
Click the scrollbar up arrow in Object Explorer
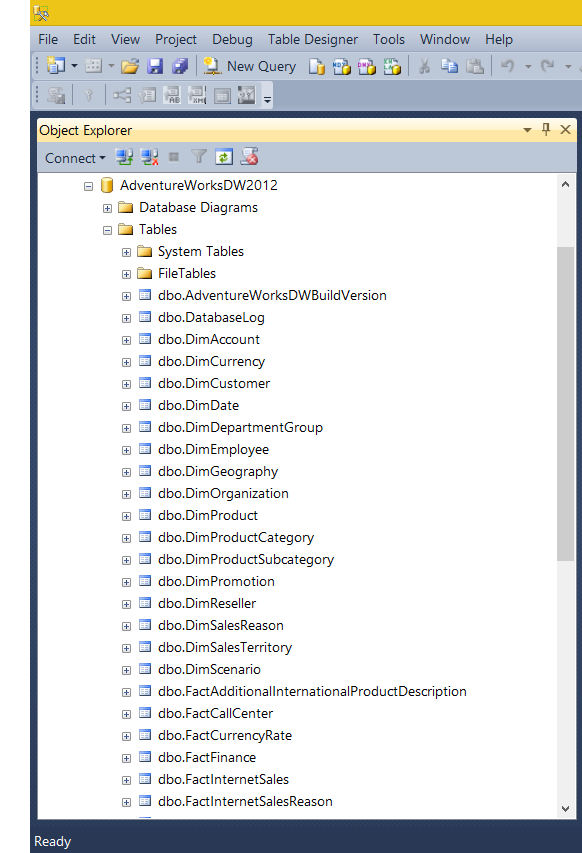[x=566, y=184]
